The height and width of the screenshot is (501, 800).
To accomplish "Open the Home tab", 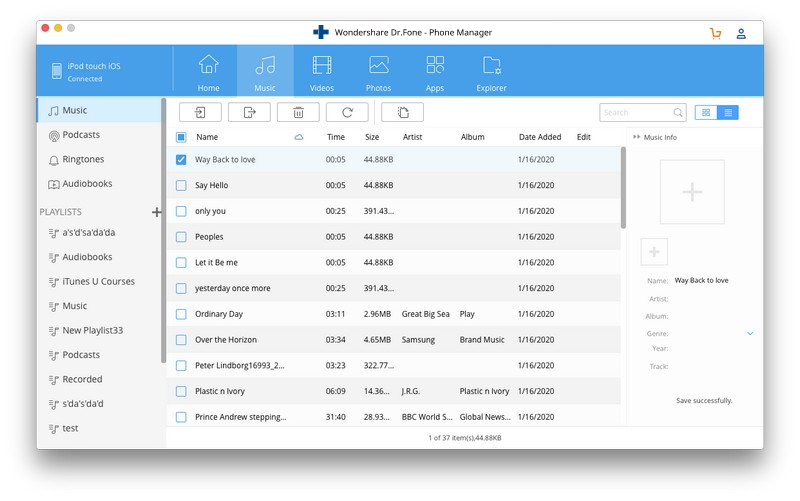I will 208,71.
